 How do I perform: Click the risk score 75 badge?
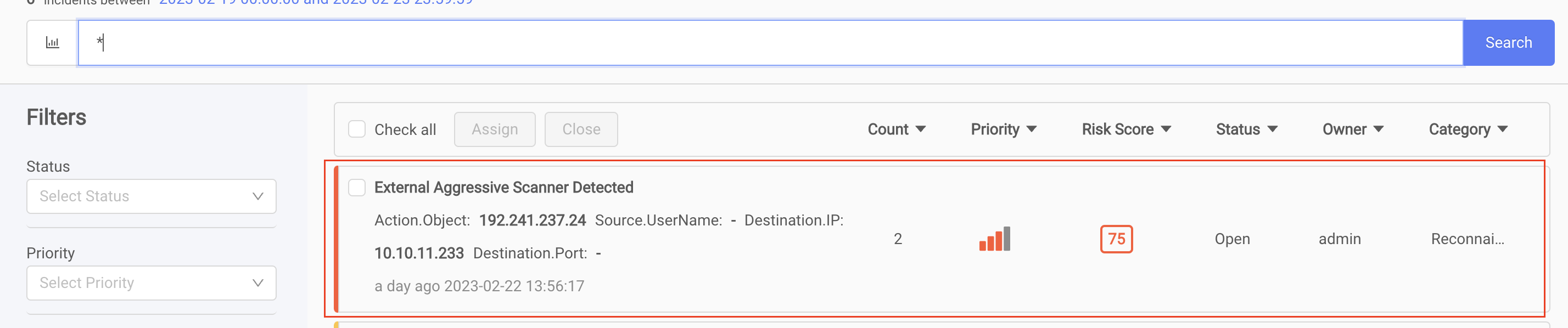[1116, 239]
